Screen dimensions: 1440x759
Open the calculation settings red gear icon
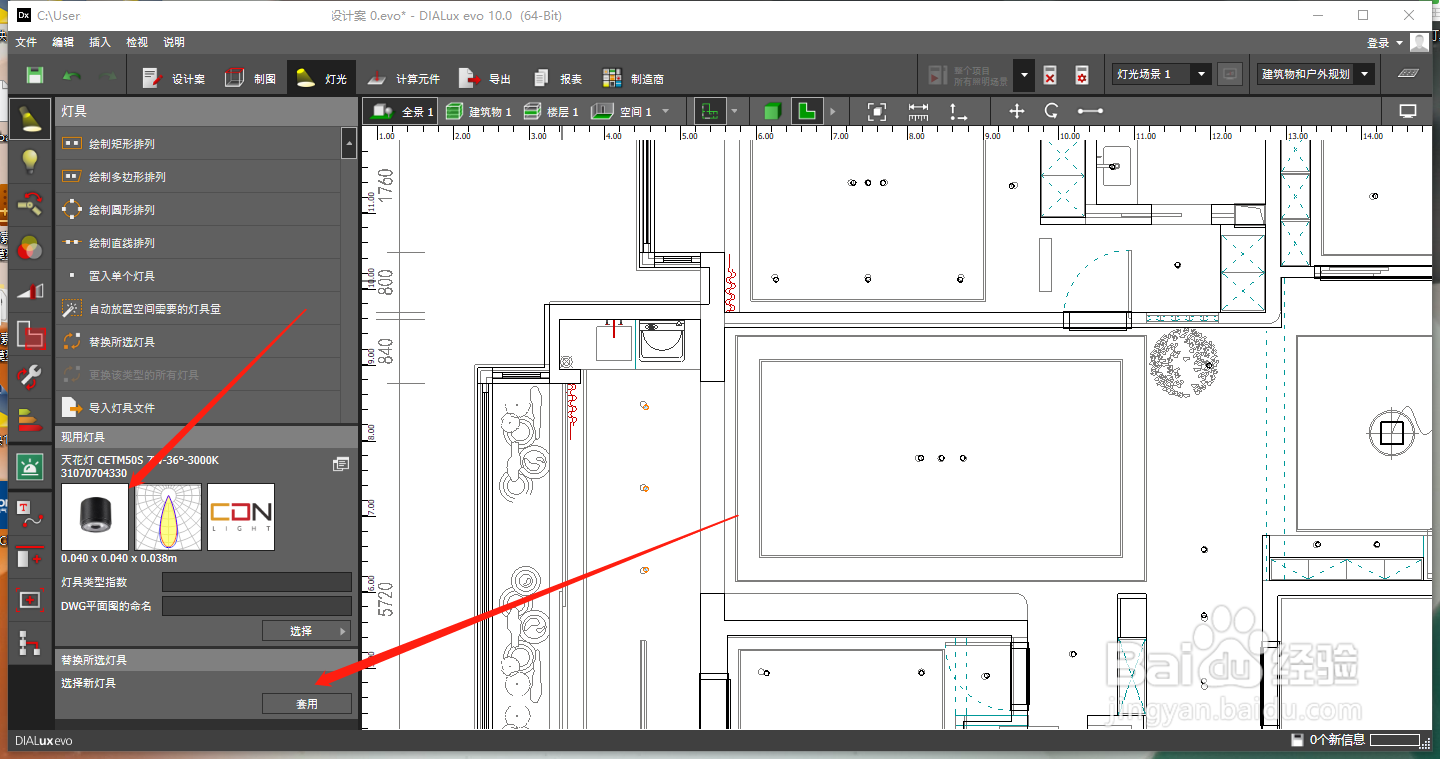pos(1081,76)
